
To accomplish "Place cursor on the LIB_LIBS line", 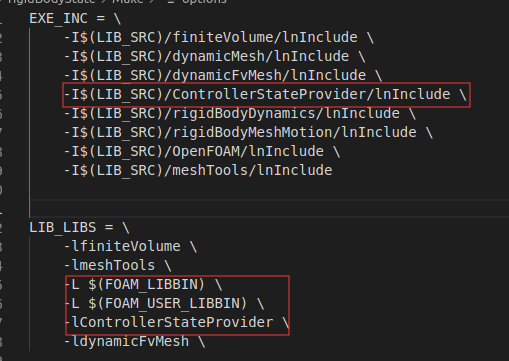I will pos(79,228).
